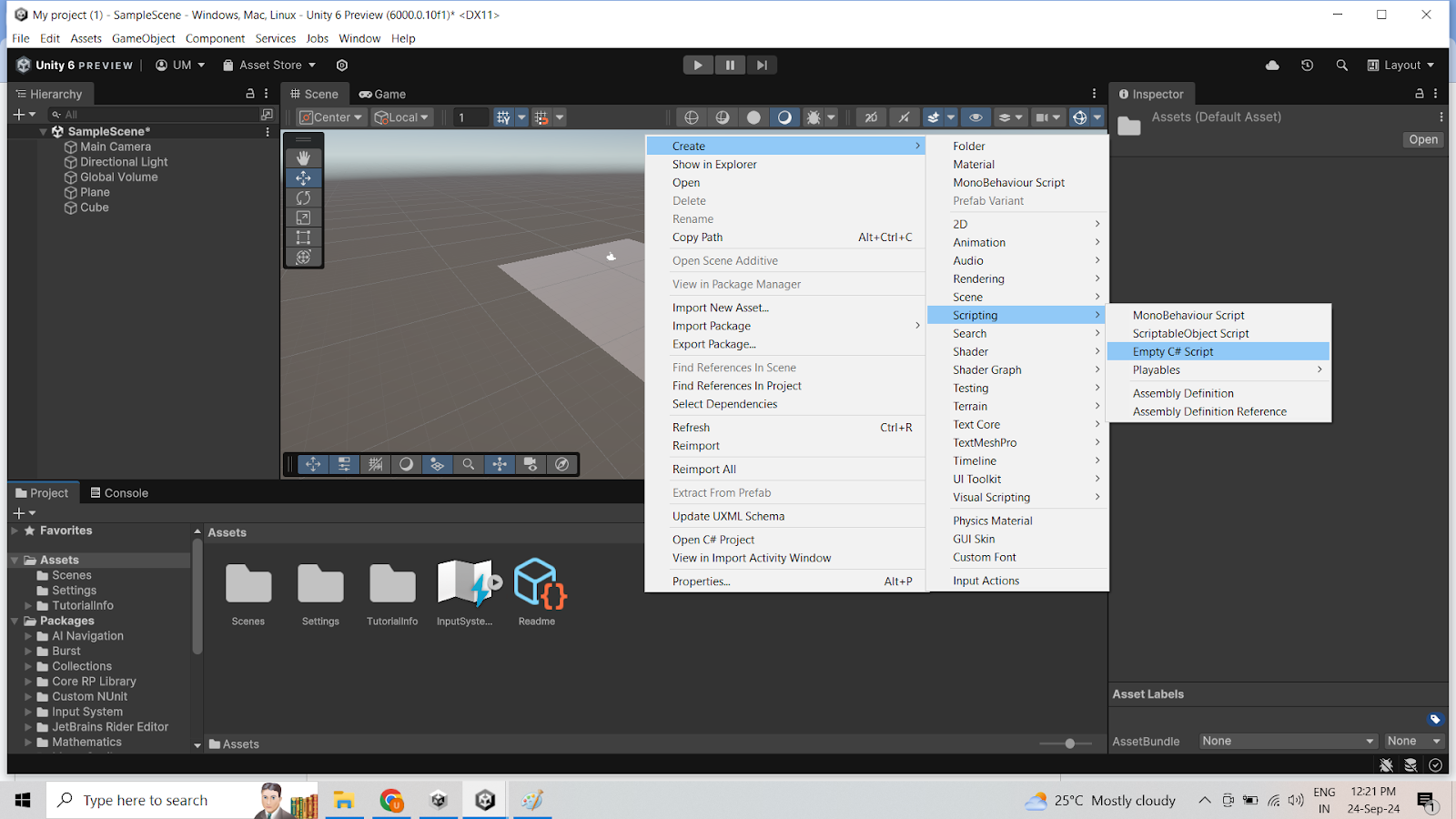Click the Hierarchy search field
1456x819 pixels.
pyautogui.click(x=155, y=115)
